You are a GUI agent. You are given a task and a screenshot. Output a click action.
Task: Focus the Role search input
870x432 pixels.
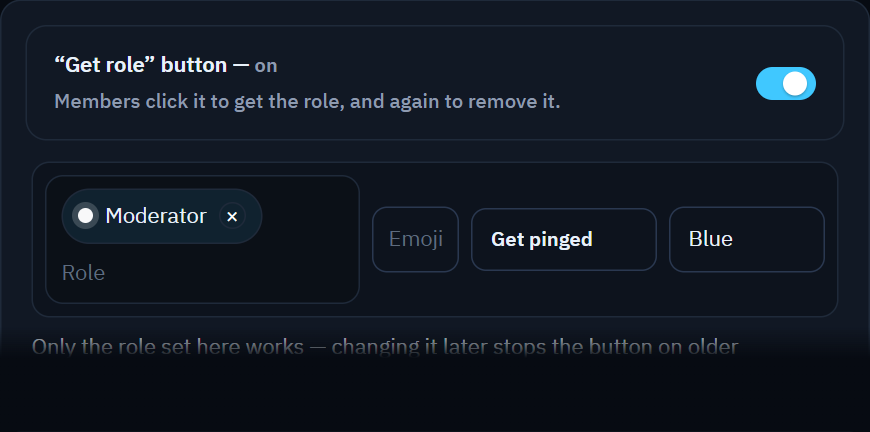[x=203, y=273]
